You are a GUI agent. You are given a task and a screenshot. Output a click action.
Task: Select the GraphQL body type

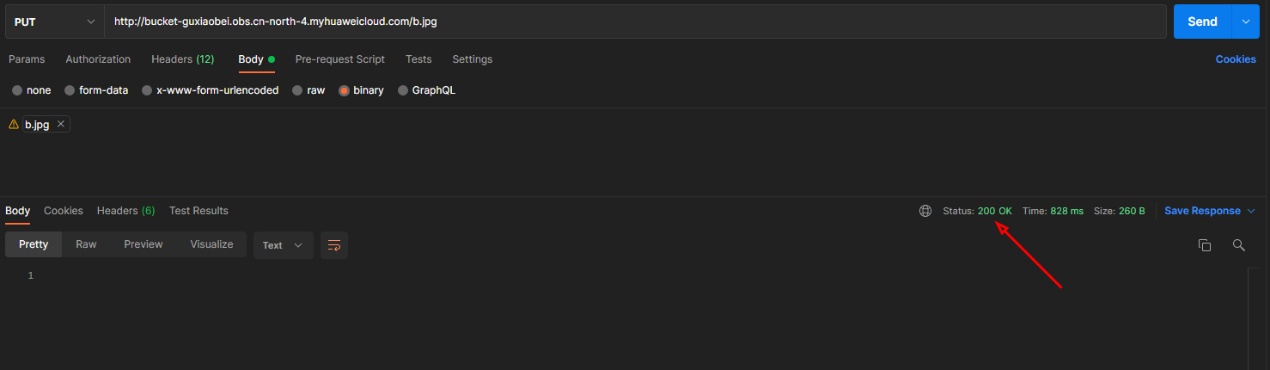pyautogui.click(x=427, y=90)
